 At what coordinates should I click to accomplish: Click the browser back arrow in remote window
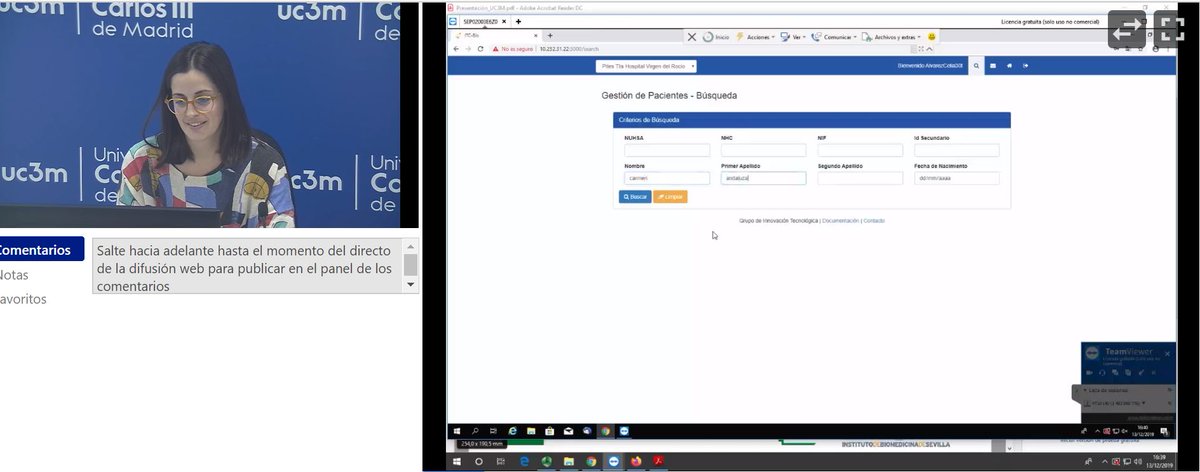[455, 48]
